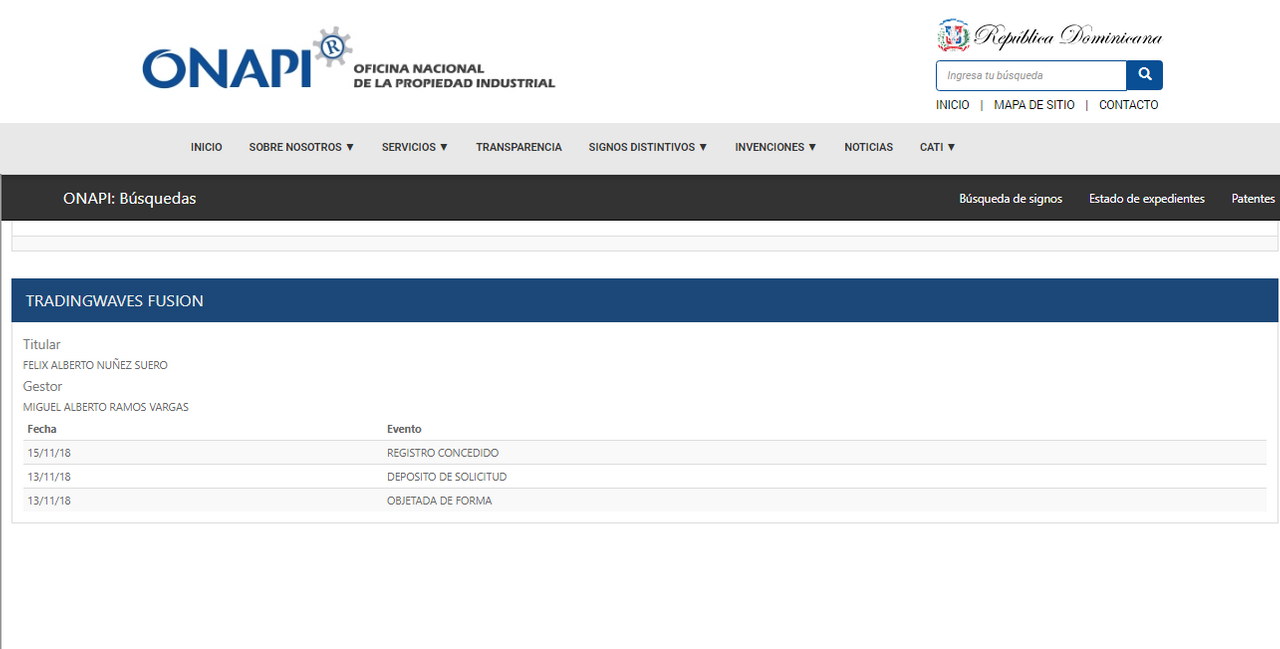Click the República Dominicana coat of arms
The width and height of the screenshot is (1280, 649).
(x=953, y=36)
